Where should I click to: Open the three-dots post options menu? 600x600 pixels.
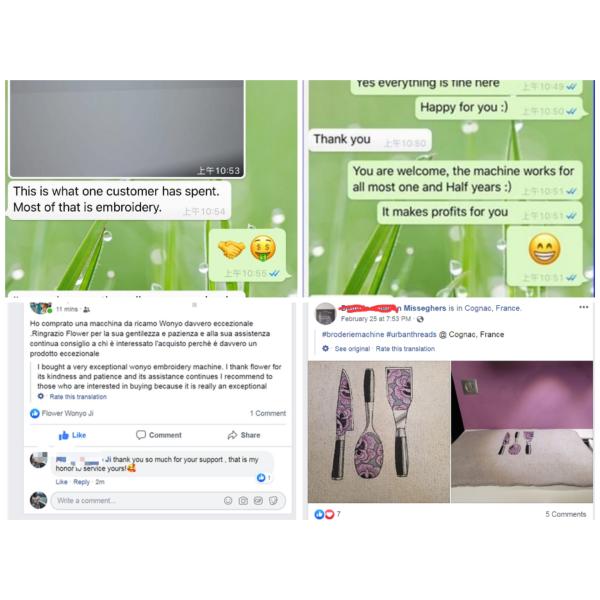[x=584, y=307]
